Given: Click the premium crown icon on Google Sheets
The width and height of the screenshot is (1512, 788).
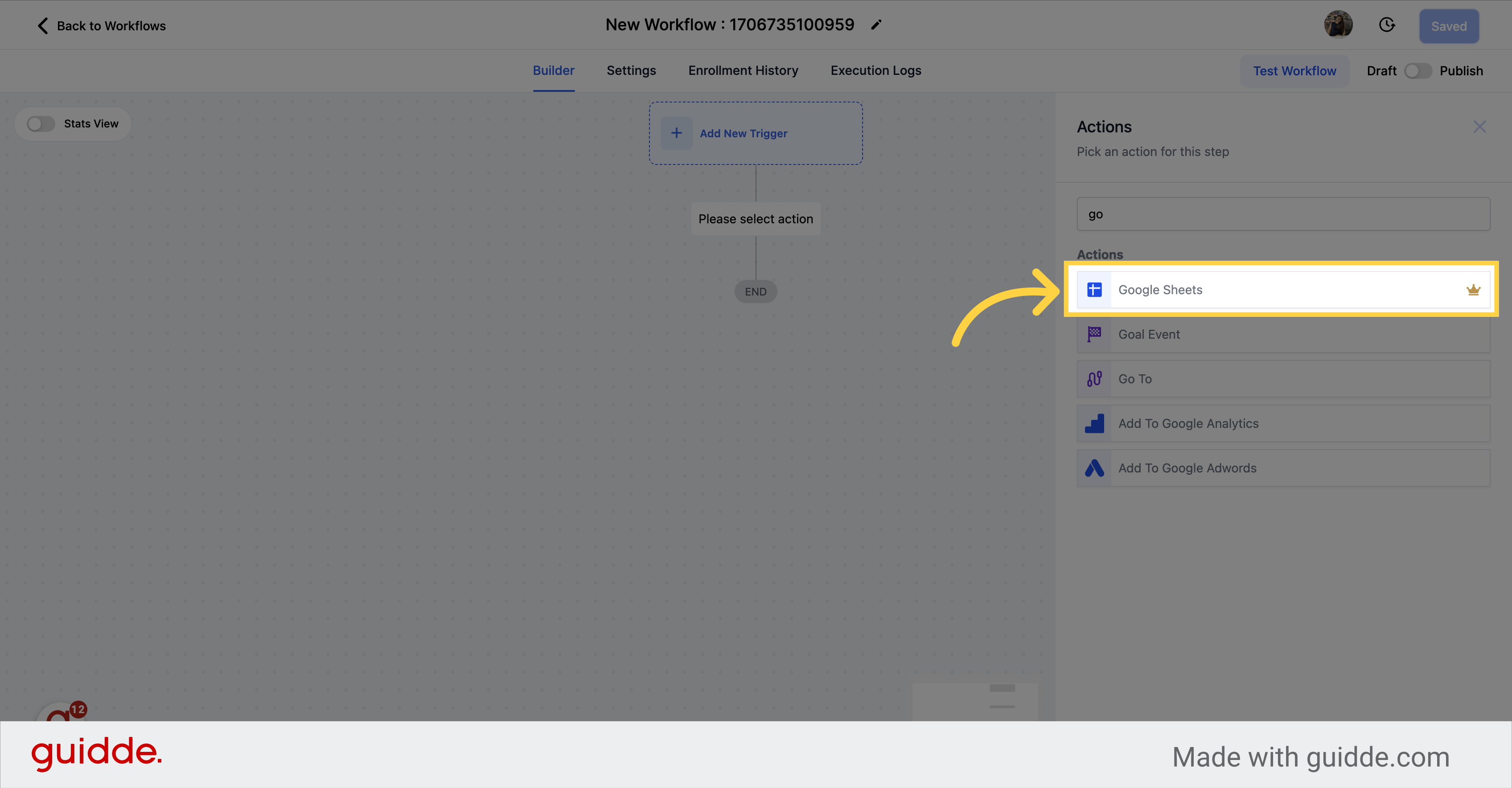Looking at the screenshot, I should tap(1473, 289).
